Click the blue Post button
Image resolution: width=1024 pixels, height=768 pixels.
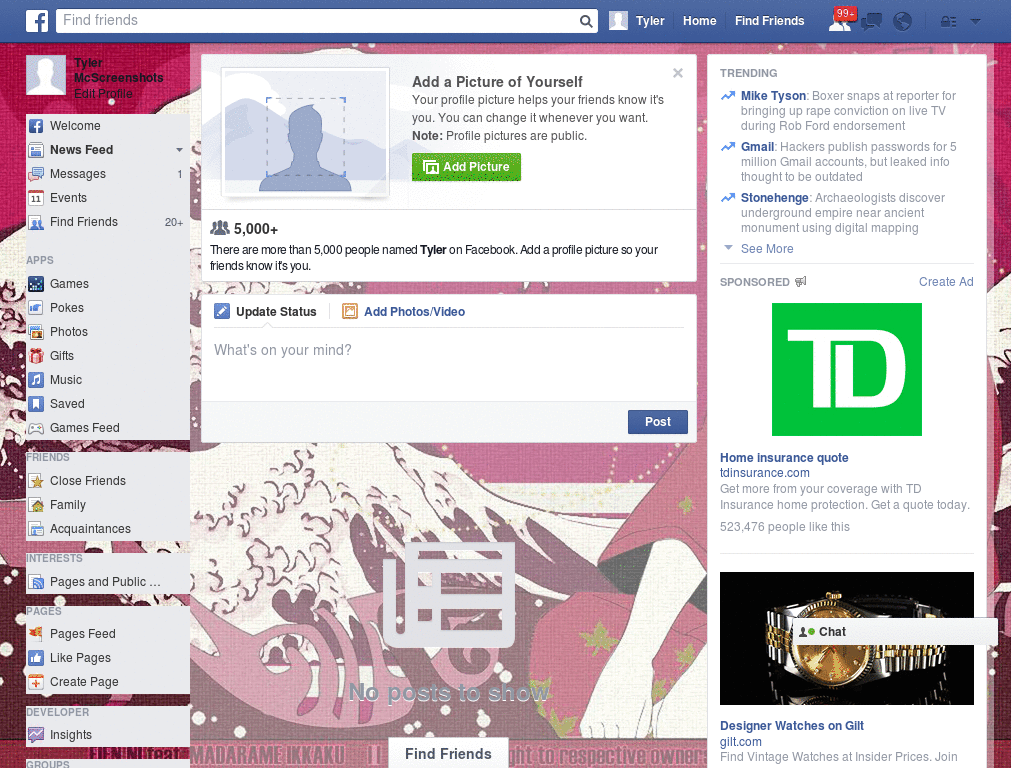coord(658,422)
